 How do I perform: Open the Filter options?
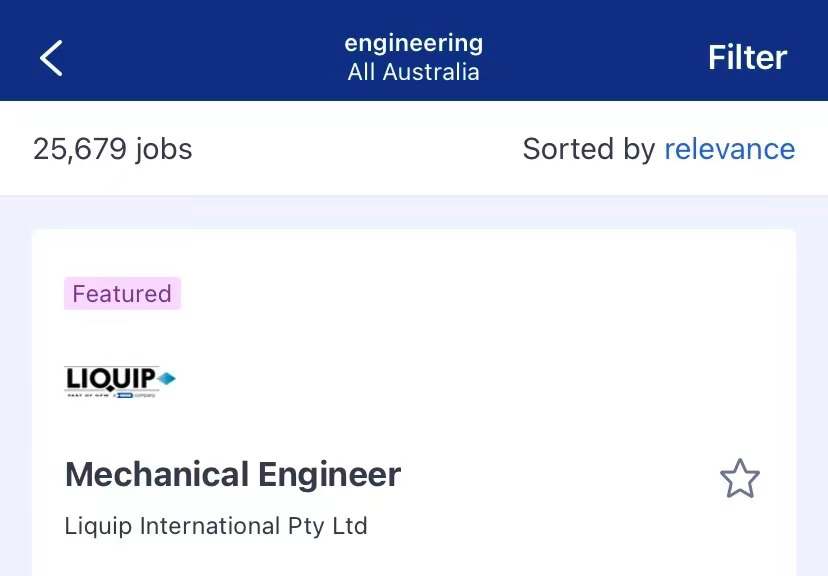pyautogui.click(x=747, y=58)
